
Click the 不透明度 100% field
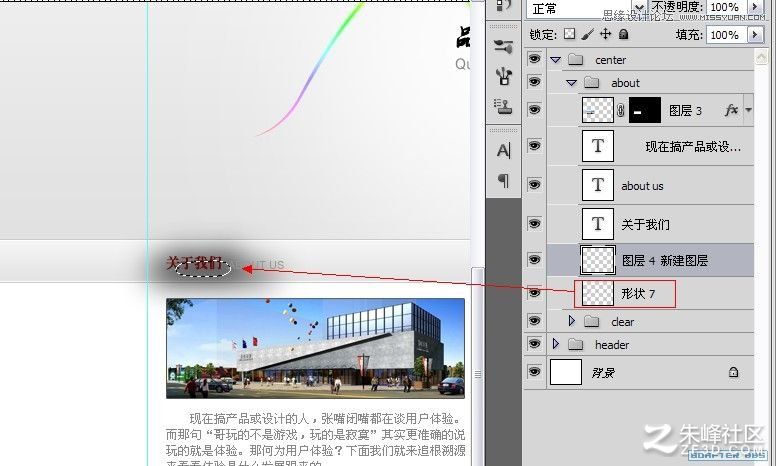tap(727, 7)
